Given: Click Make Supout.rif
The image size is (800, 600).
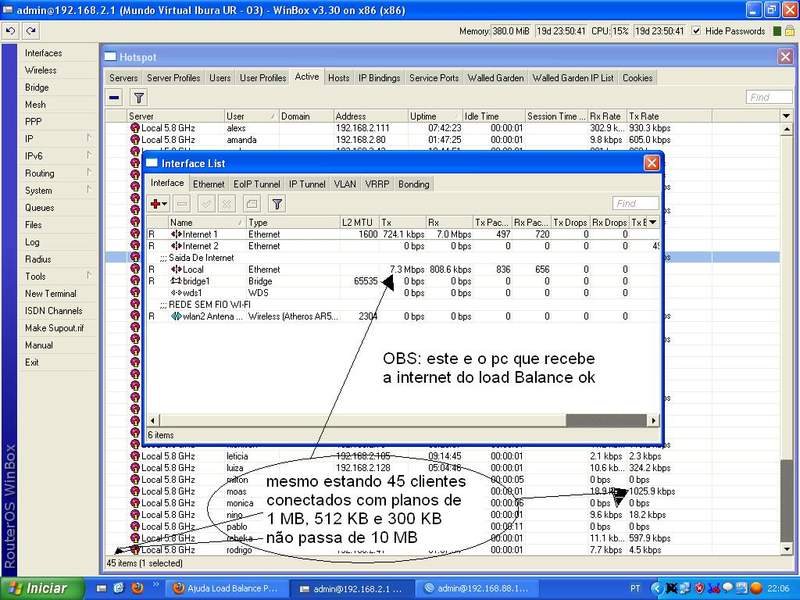Looking at the screenshot, I should point(54,328).
